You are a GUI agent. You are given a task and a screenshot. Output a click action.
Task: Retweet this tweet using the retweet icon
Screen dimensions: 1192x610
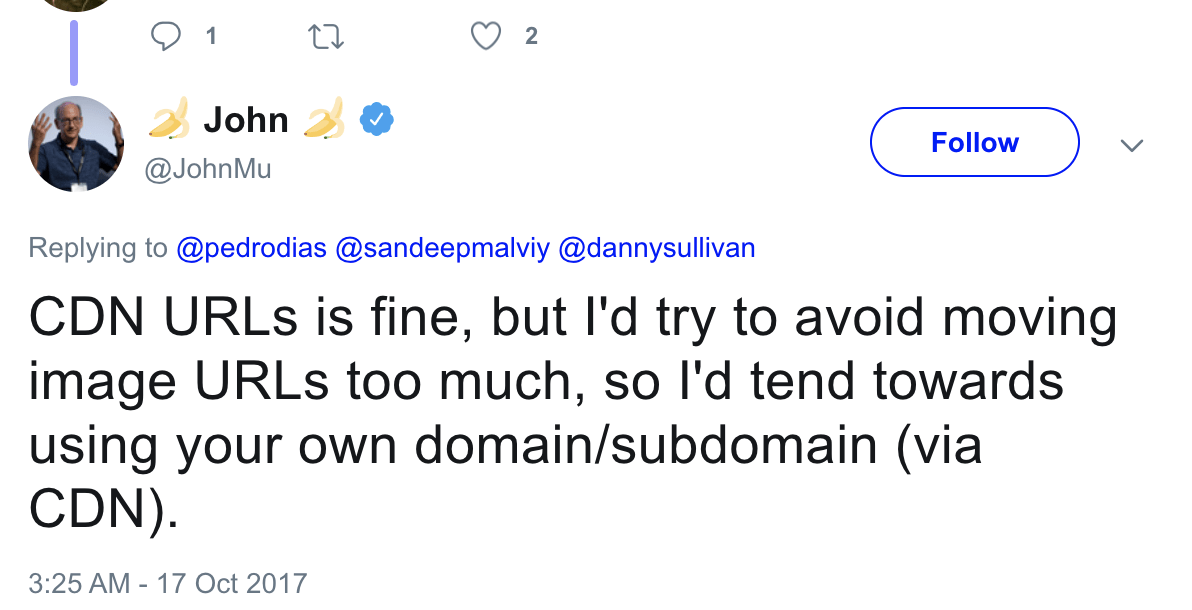[x=326, y=36]
